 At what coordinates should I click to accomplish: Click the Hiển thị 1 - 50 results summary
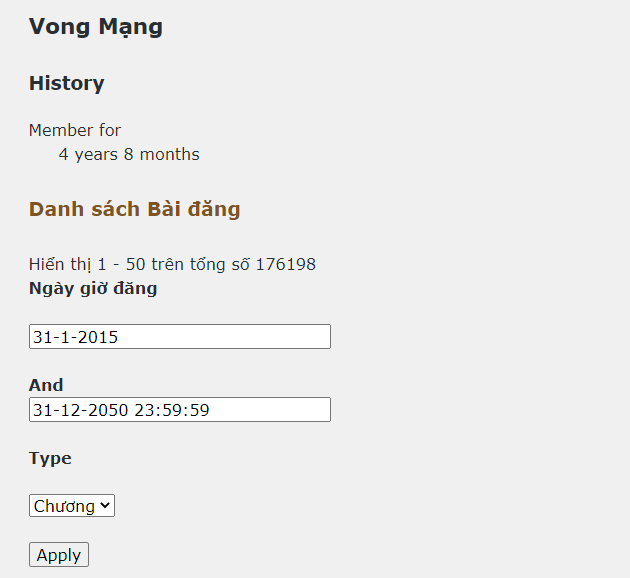[172, 265]
